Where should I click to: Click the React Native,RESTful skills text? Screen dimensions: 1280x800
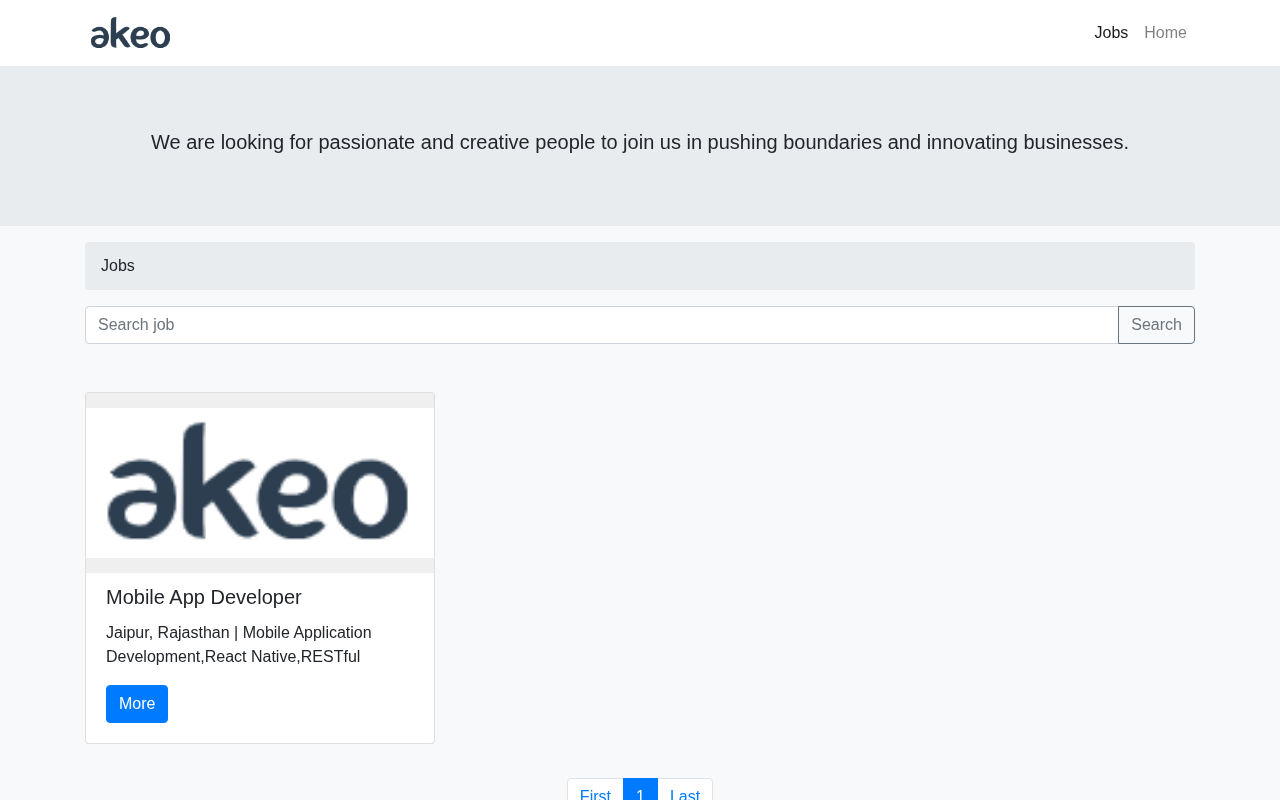pos(283,657)
